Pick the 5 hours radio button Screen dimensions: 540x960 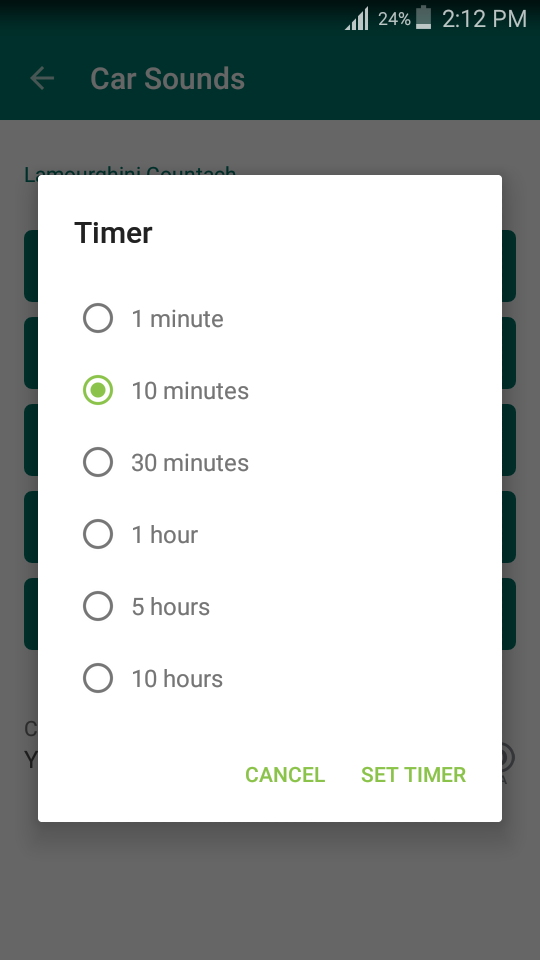coord(98,606)
